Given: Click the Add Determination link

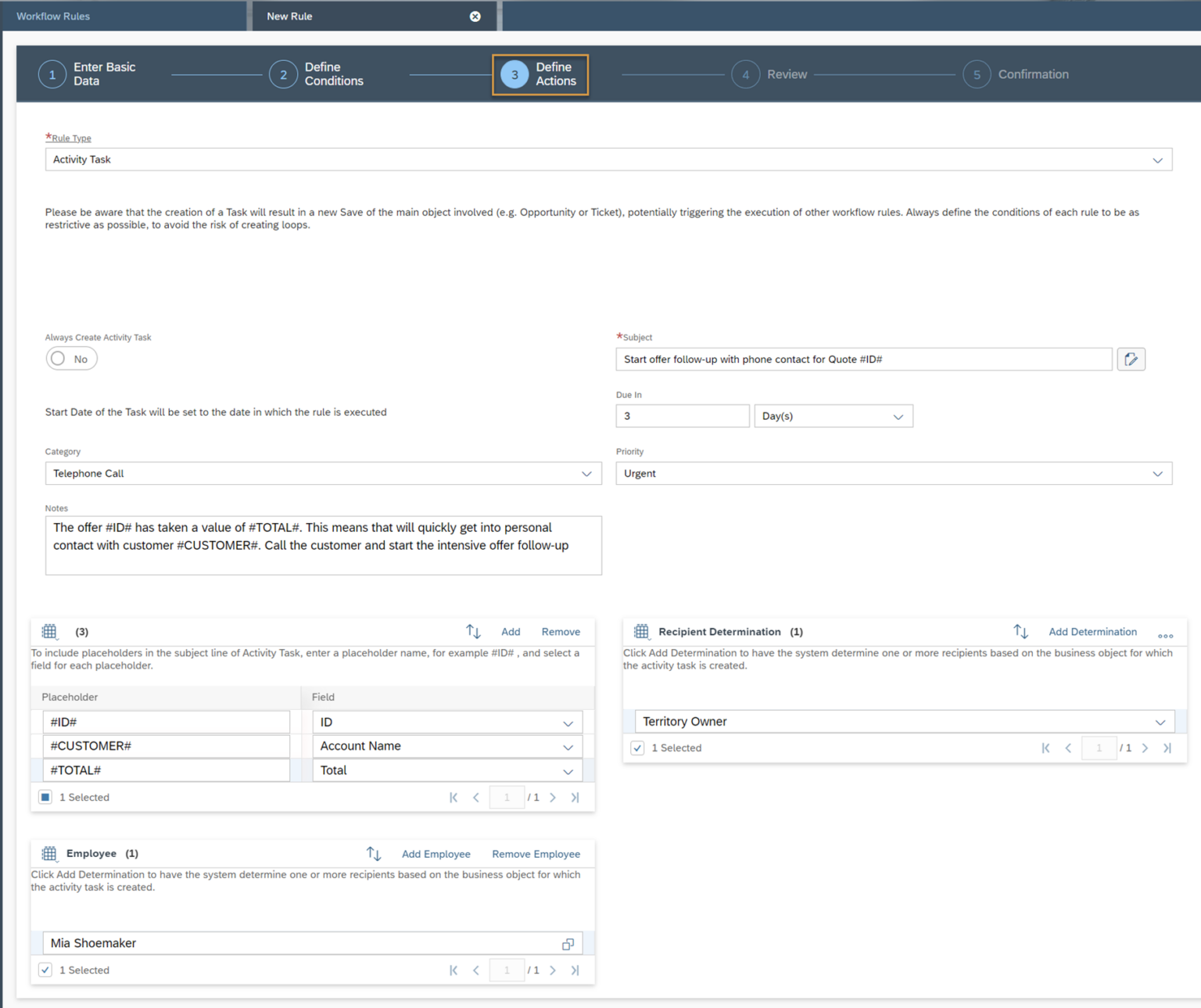Looking at the screenshot, I should [1092, 631].
